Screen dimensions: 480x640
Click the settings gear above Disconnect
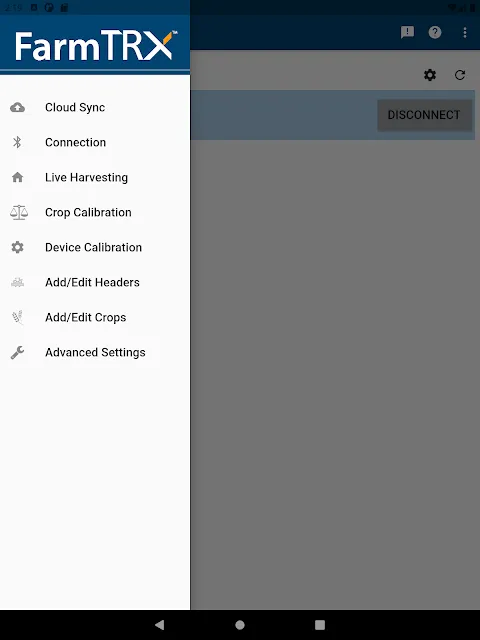[x=430, y=75]
